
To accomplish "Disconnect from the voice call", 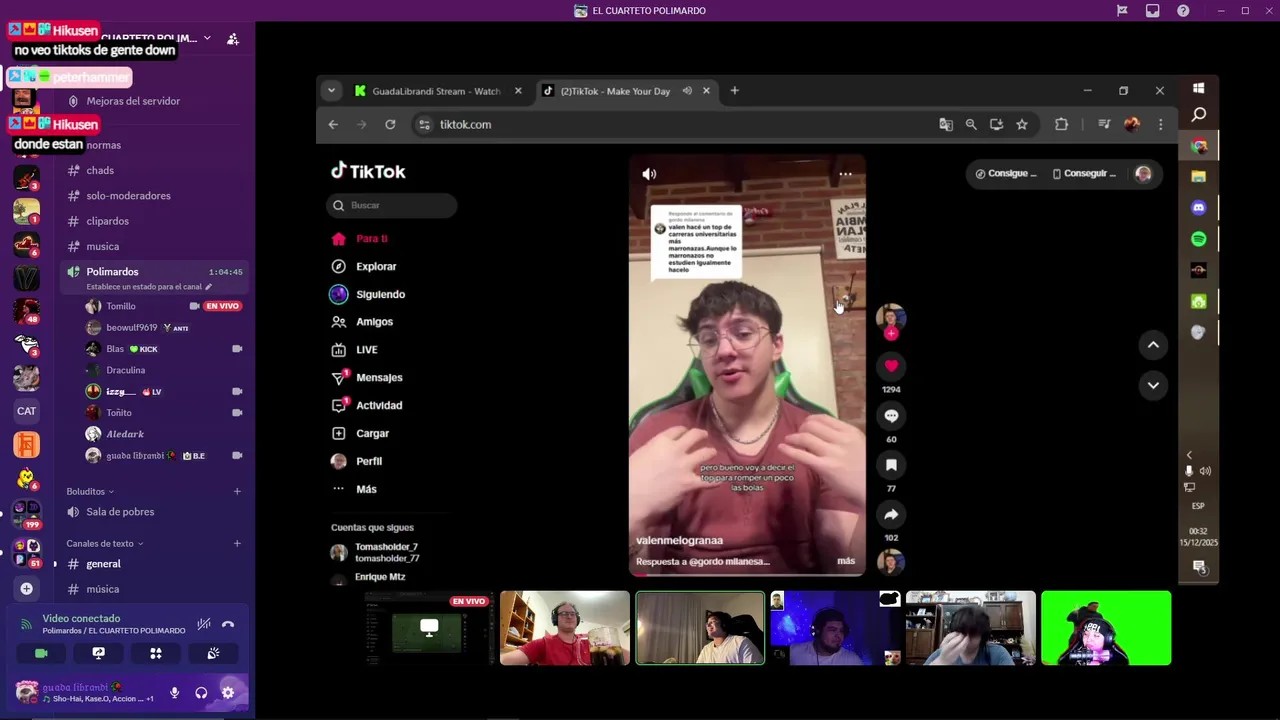I will coord(228,625).
